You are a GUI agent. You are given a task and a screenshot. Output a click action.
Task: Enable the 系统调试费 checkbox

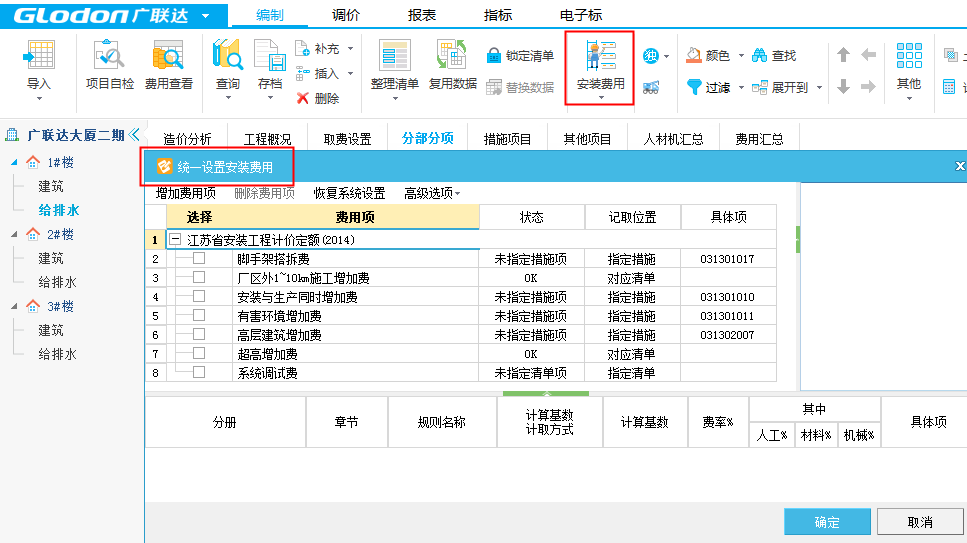(199, 373)
